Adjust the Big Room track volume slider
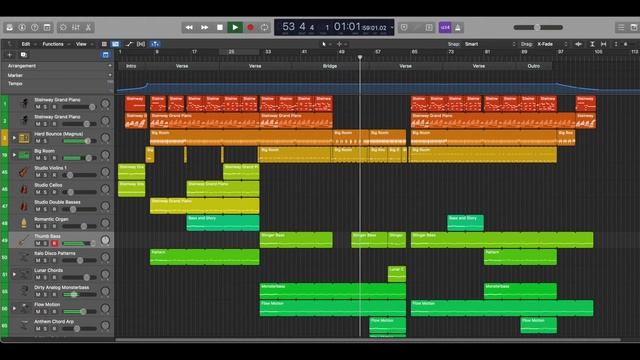The width and height of the screenshot is (640, 360). click(80, 158)
